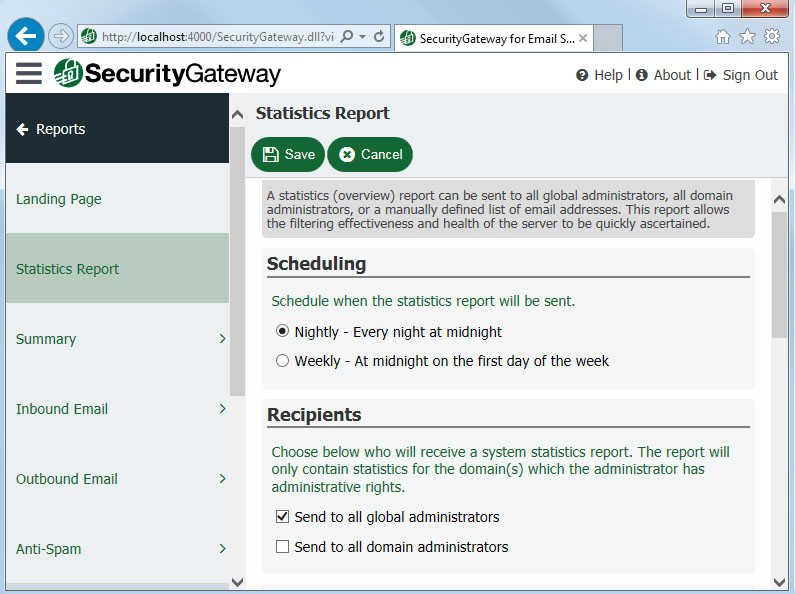Open the Summary sidebar item
The height and width of the screenshot is (594, 795).
[117, 339]
